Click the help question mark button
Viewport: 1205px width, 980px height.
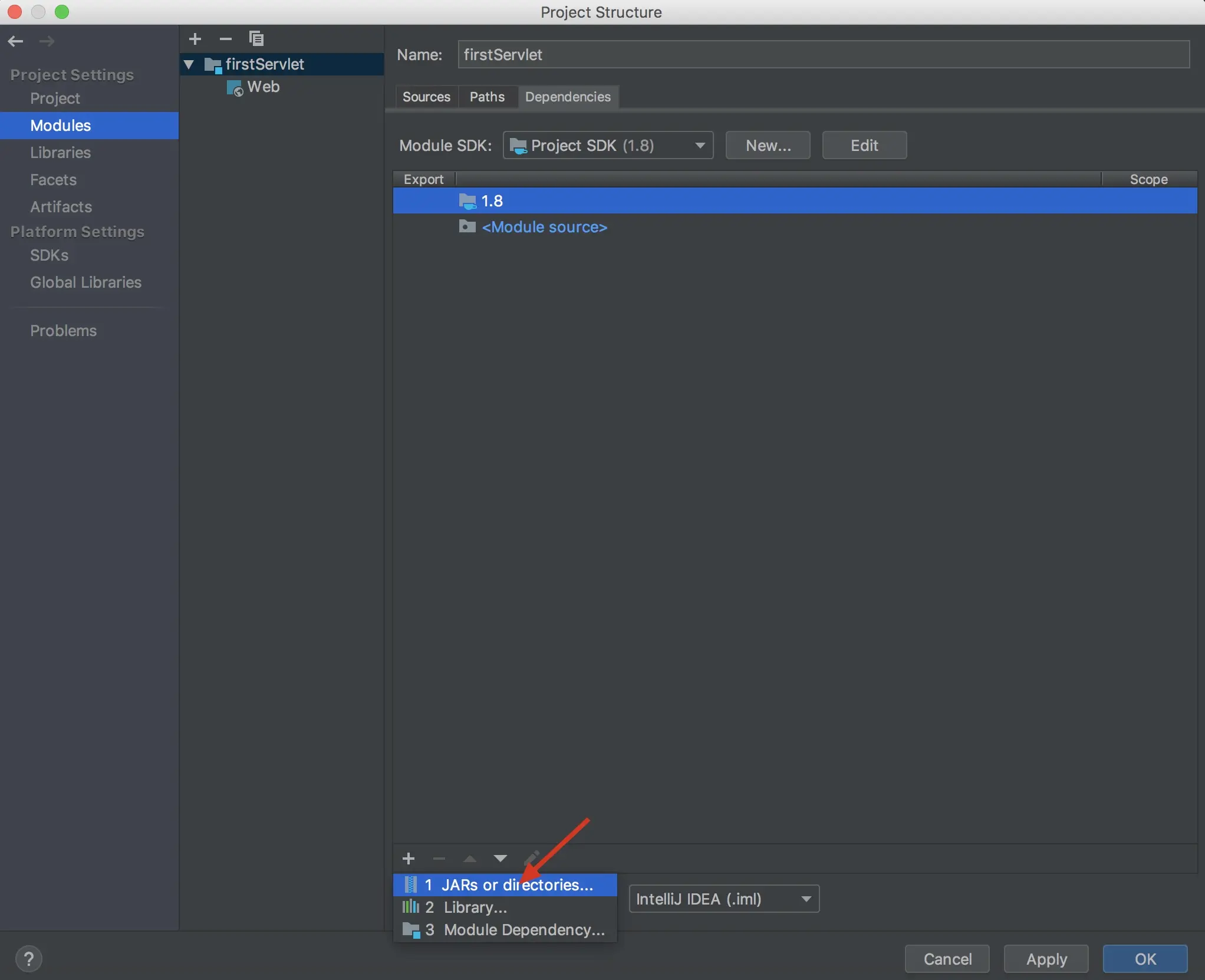(28, 959)
